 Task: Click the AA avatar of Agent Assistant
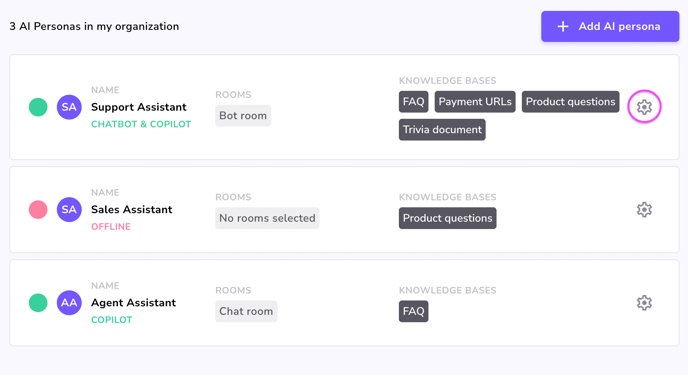click(x=69, y=303)
